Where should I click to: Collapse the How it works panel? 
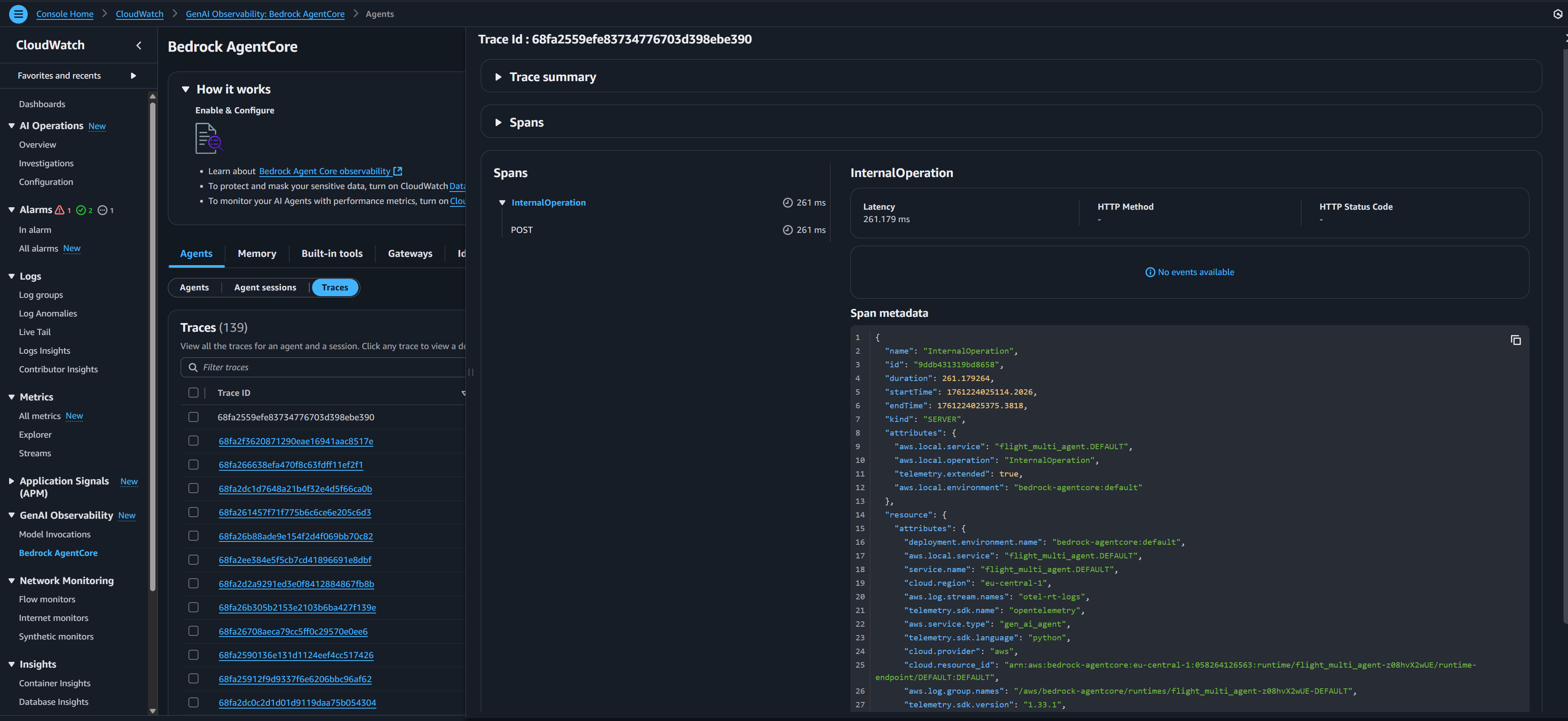tap(186, 89)
